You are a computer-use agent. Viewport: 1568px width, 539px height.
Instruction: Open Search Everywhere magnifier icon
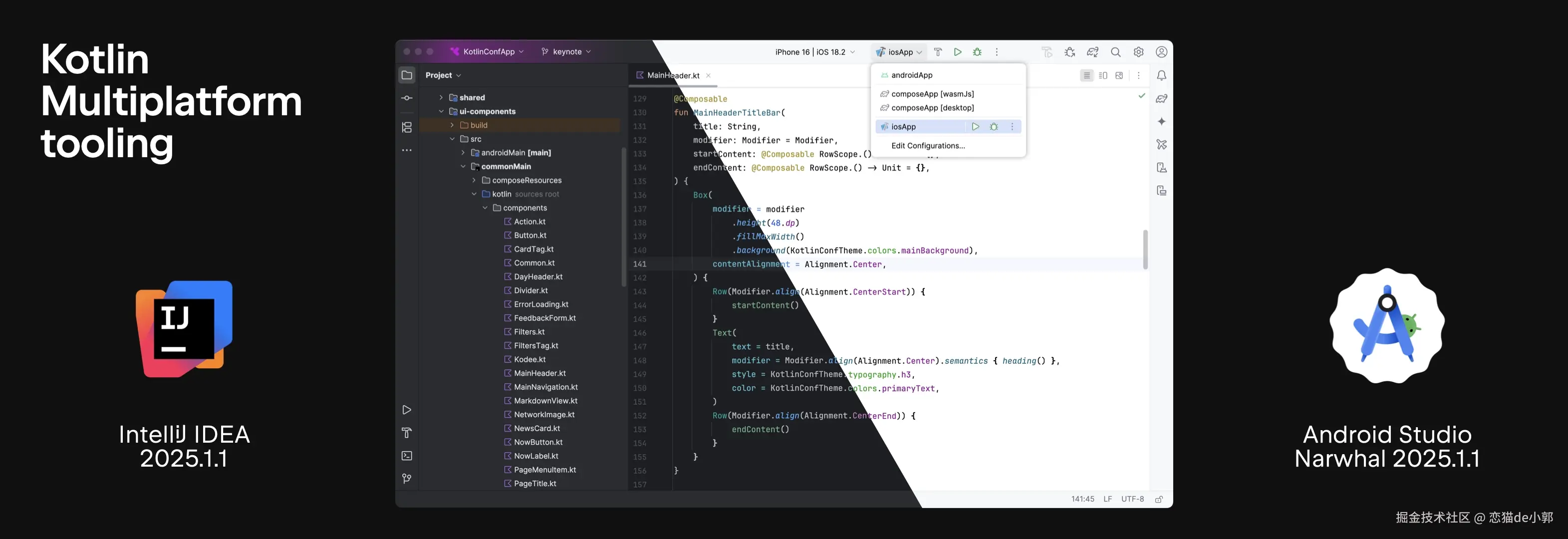(1115, 52)
